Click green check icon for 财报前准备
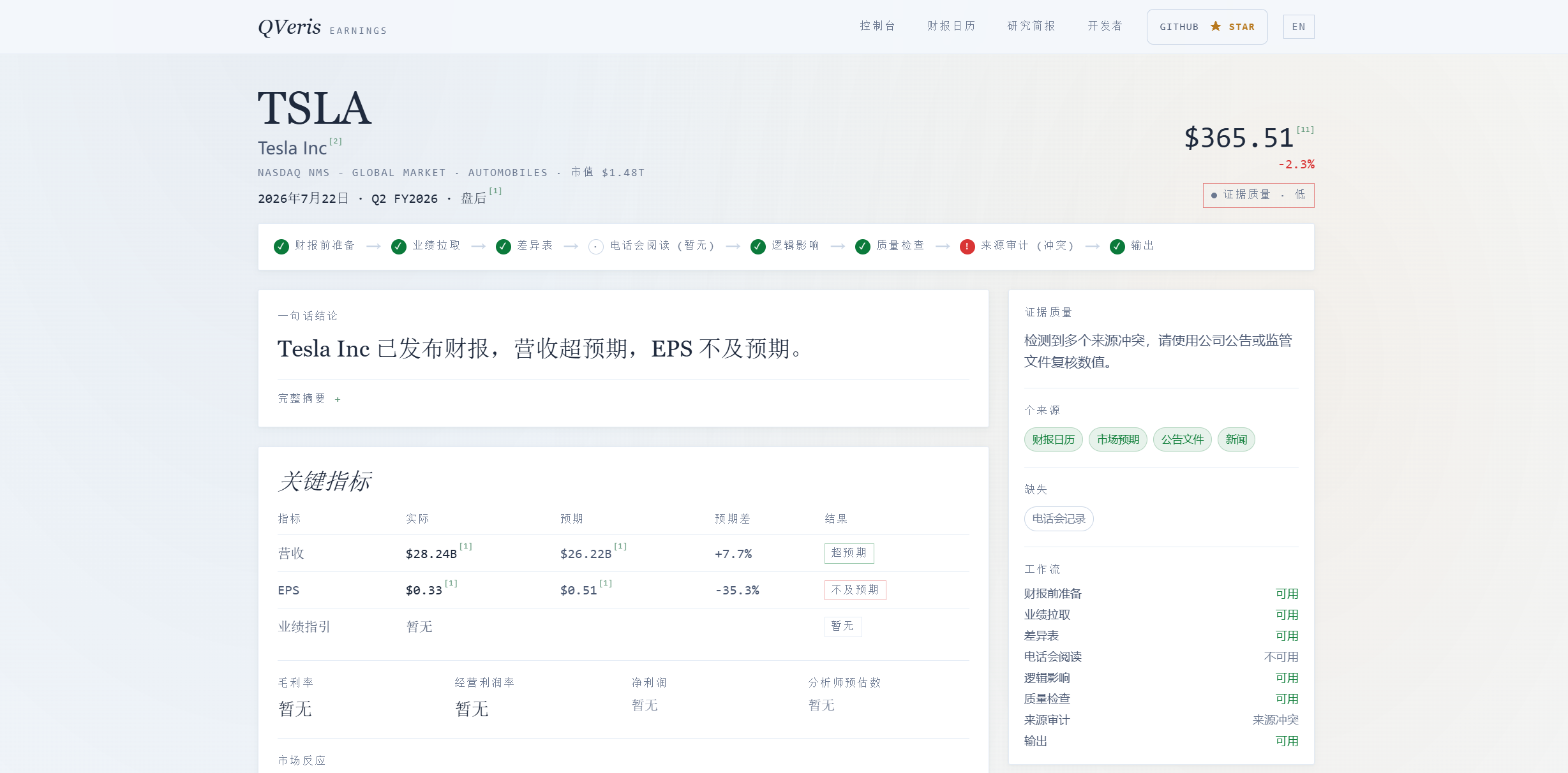The height and width of the screenshot is (773, 1568). tap(281, 246)
